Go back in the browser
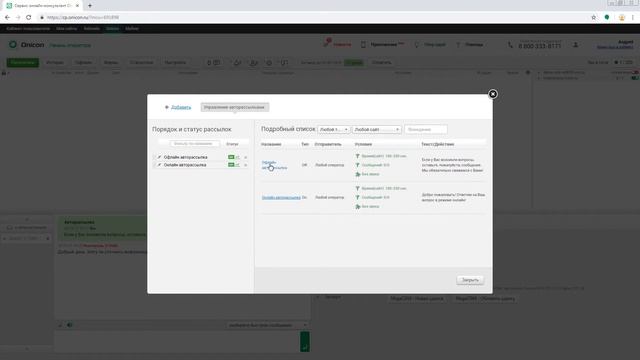The height and width of the screenshot is (360, 640). [7, 18]
